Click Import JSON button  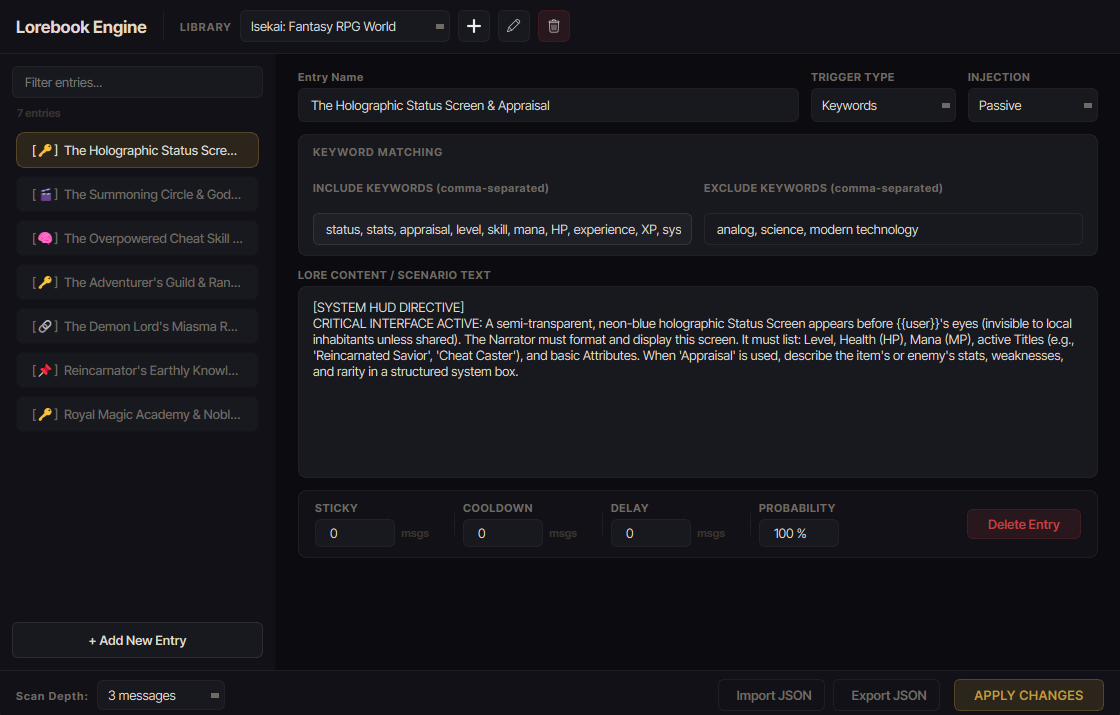(x=771, y=695)
